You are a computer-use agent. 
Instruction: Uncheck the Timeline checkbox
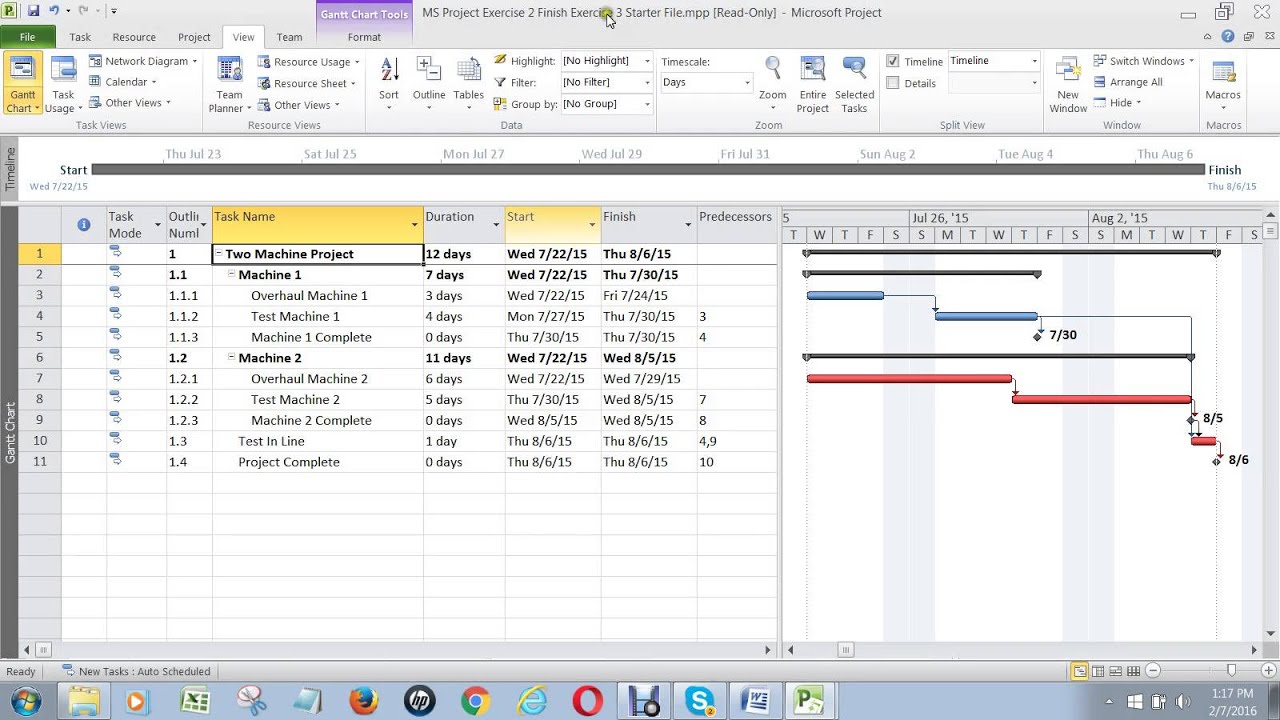click(x=893, y=61)
